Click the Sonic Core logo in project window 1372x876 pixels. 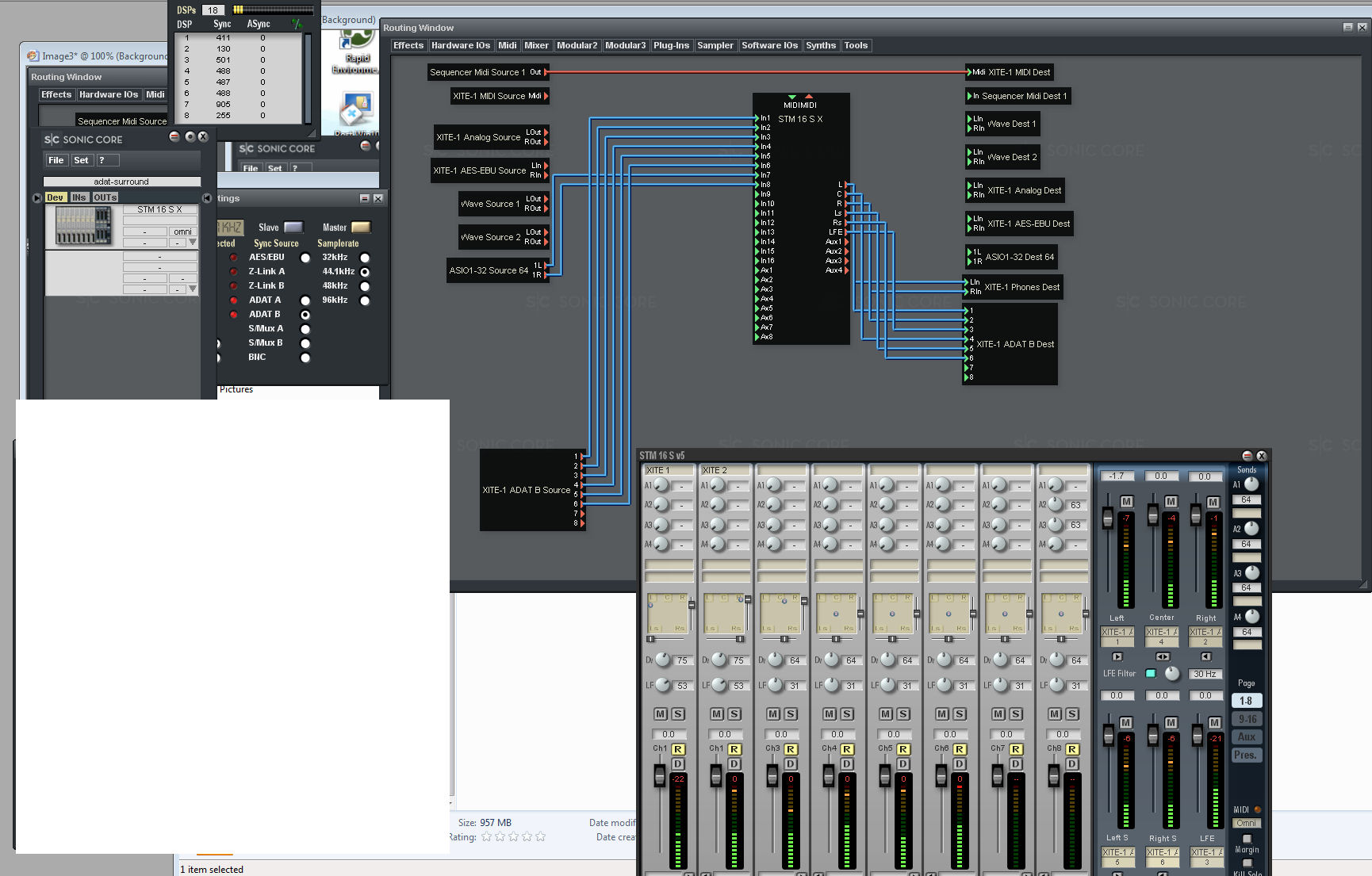click(x=83, y=140)
